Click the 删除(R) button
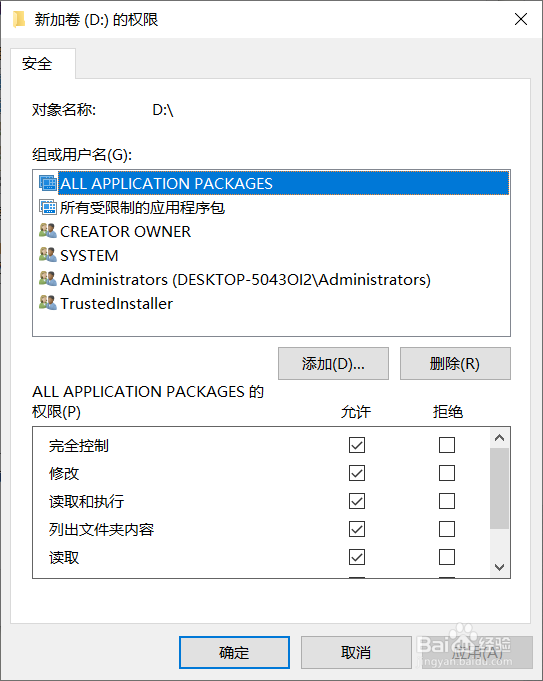 (455, 364)
